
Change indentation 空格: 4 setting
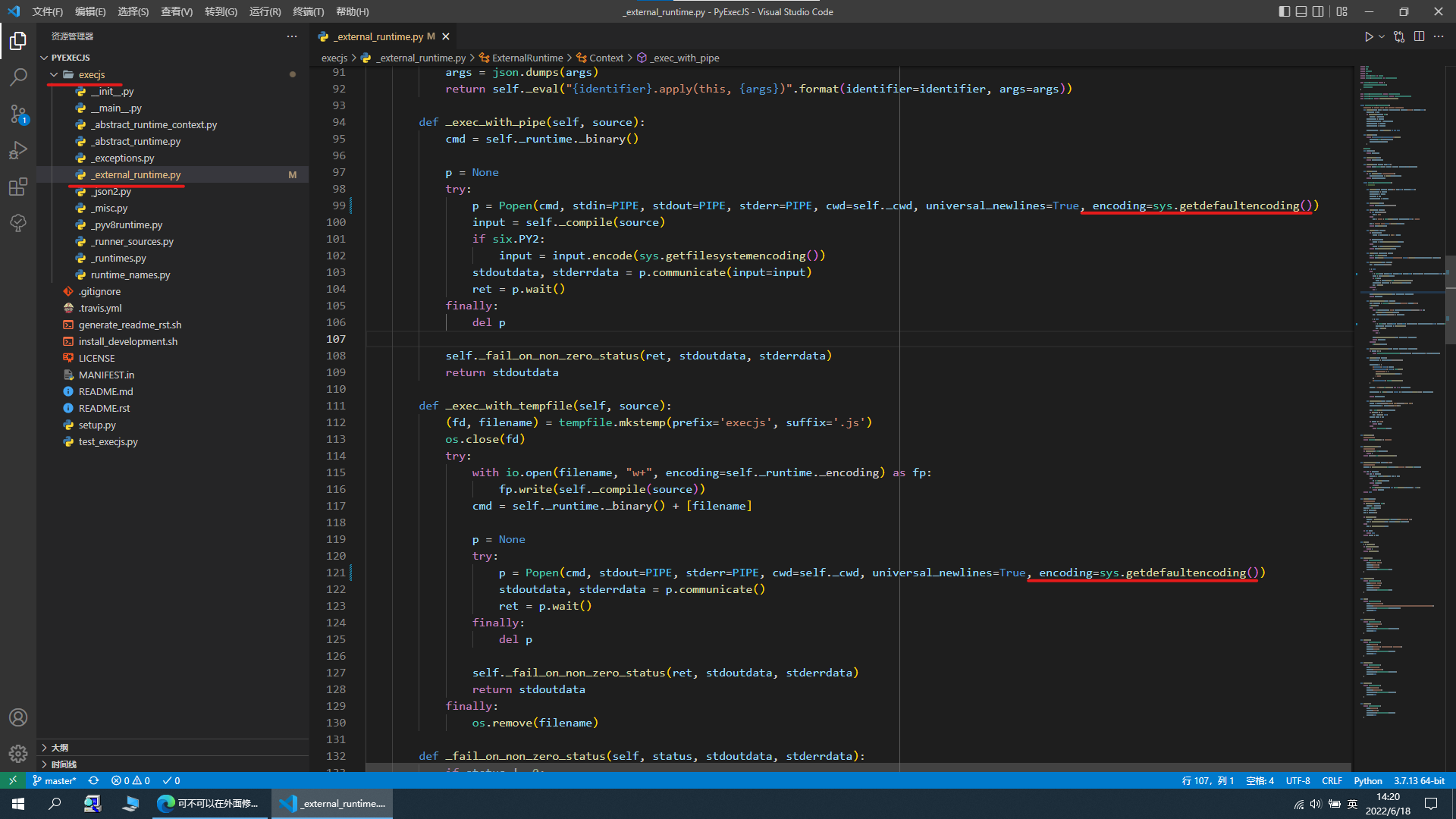(1260, 780)
